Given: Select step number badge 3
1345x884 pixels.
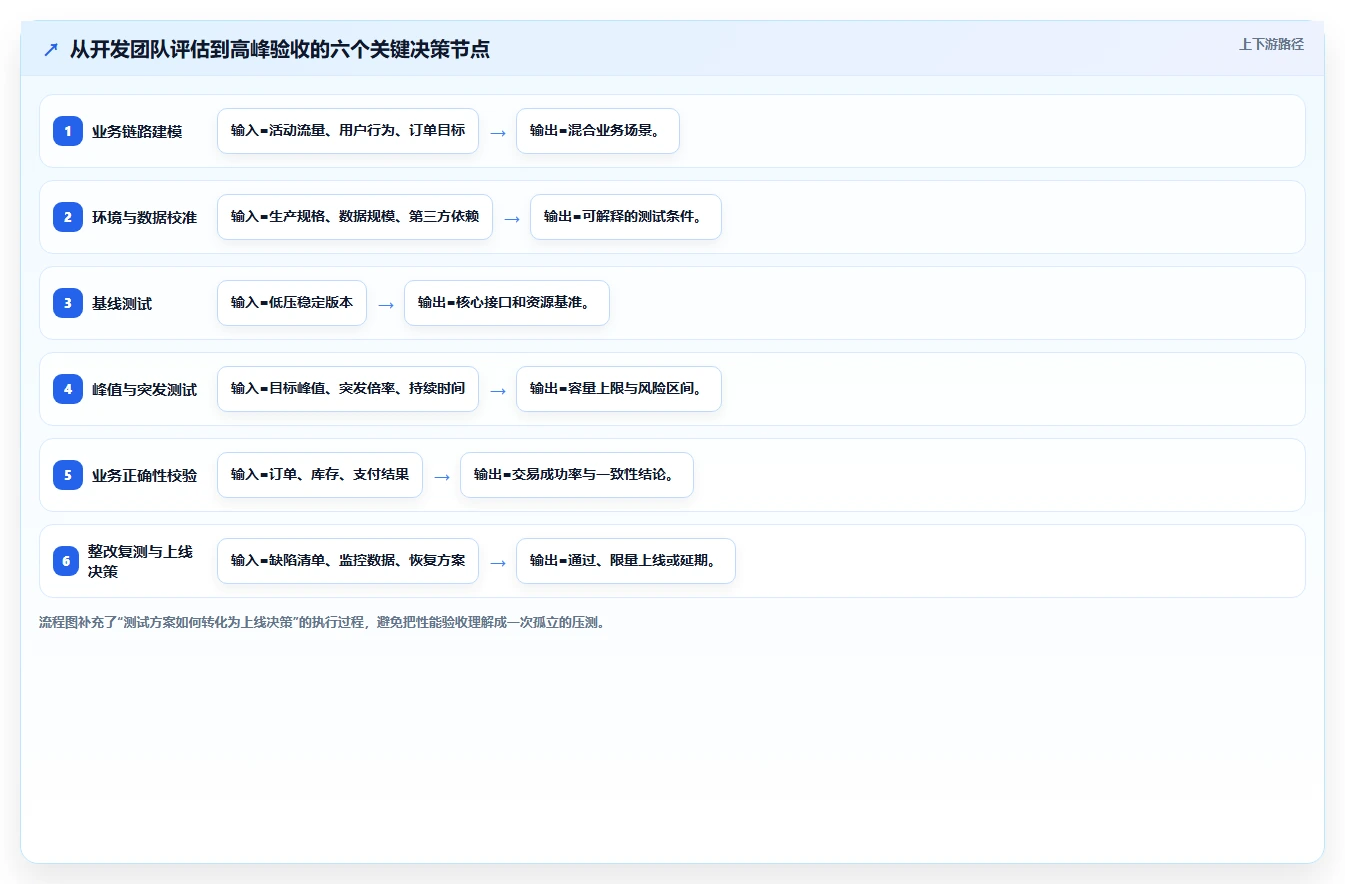Looking at the screenshot, I should 68,303.
